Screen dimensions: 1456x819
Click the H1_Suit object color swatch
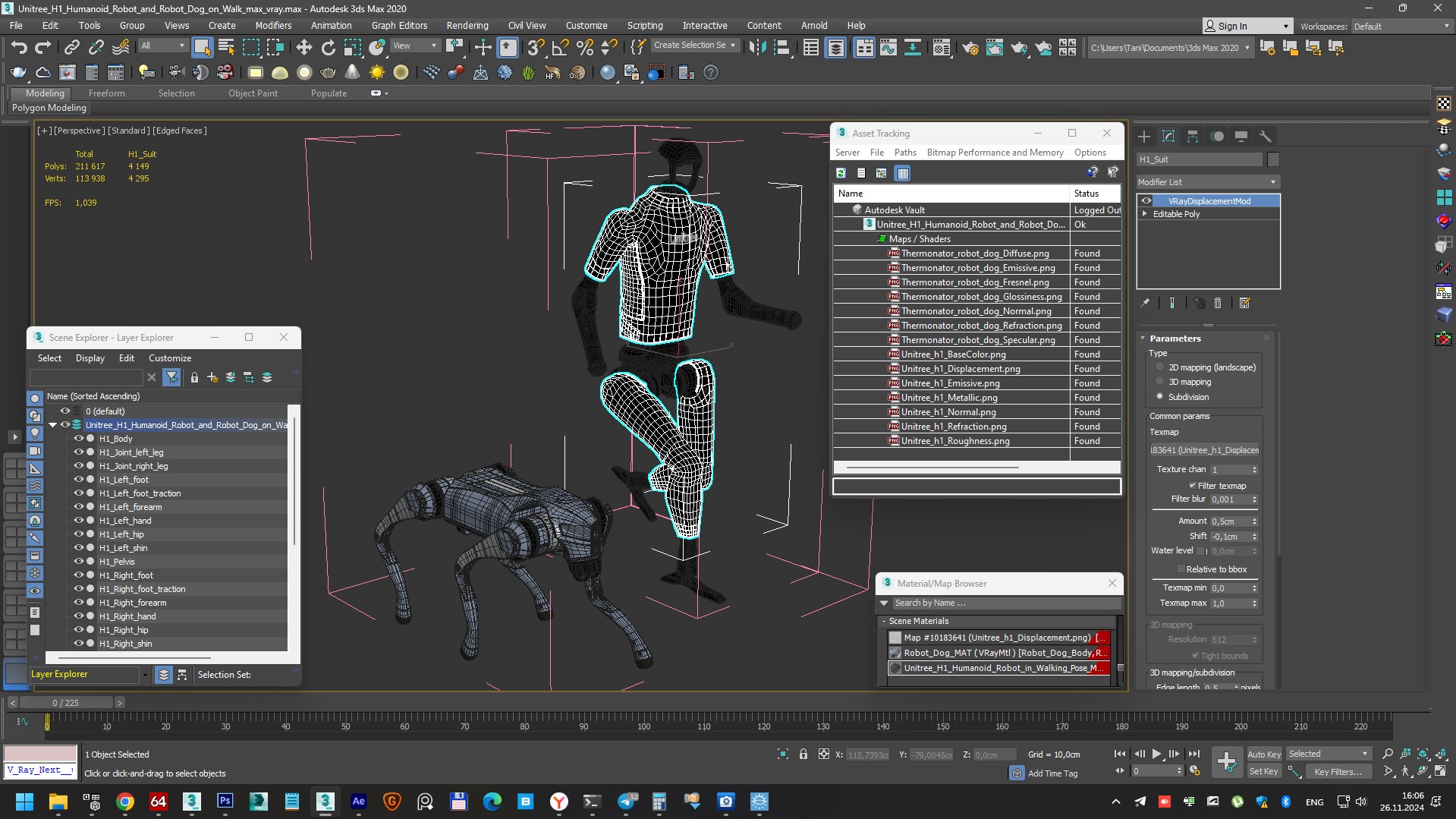(x=1273, y=159)
